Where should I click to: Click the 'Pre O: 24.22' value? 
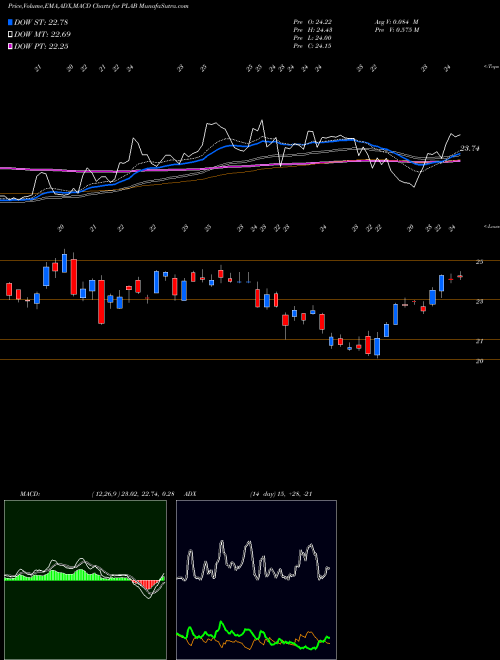[313, 22]
